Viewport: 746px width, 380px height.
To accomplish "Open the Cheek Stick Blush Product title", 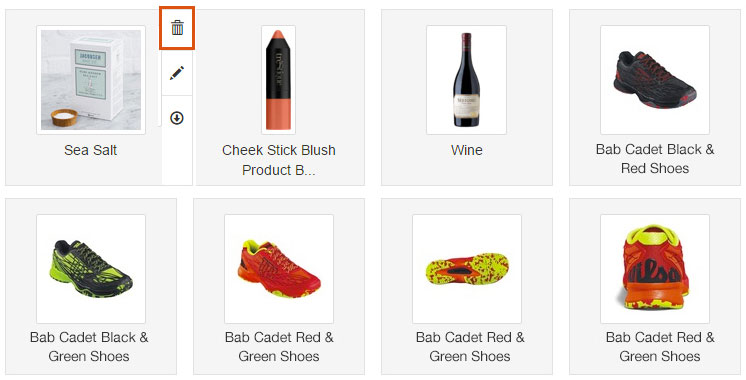I will pyautogui.click(x=279, y=160).
